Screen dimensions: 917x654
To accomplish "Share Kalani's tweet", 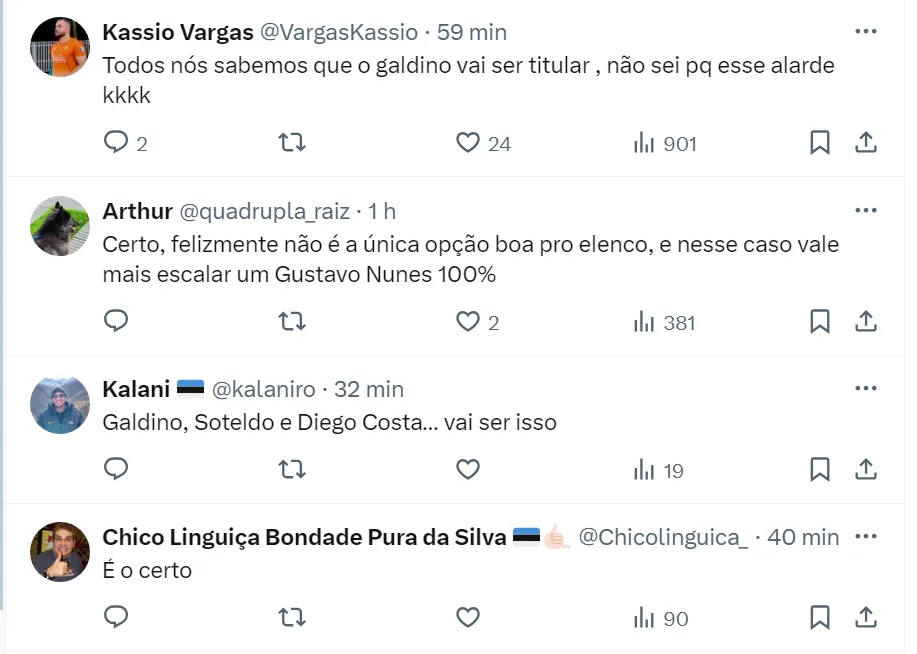I will click(x=866, y=469).
